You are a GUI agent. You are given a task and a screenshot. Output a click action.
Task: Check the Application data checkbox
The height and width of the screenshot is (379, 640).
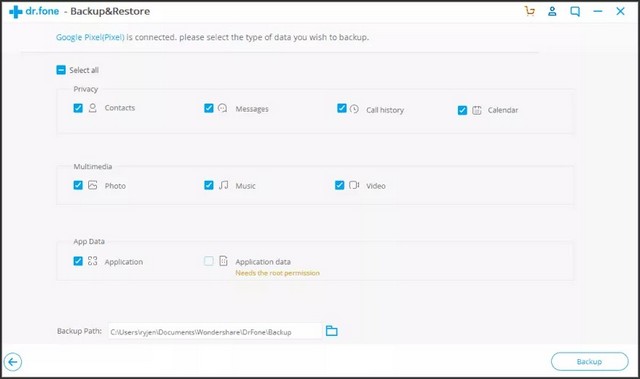209,261
